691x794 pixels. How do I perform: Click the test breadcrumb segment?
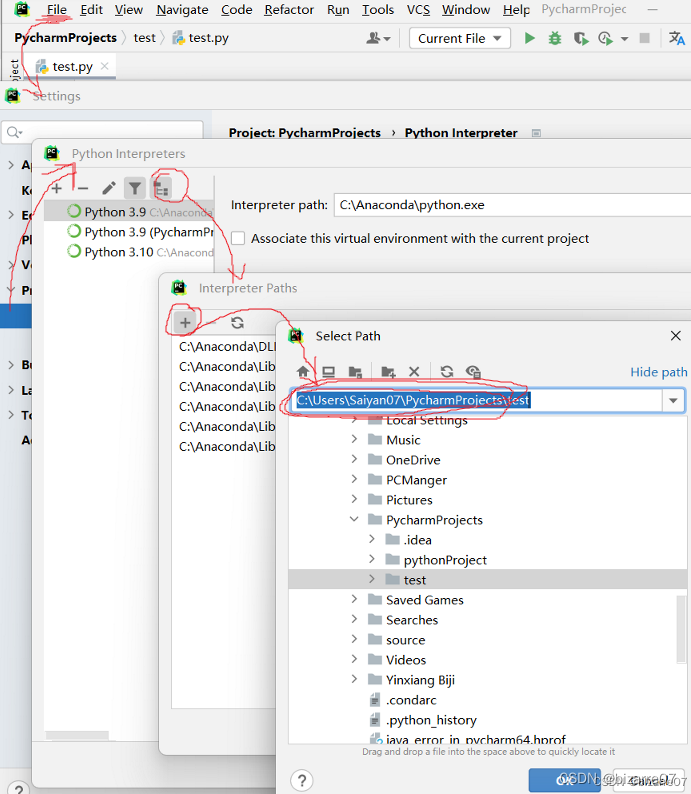(x=144, y=38)
